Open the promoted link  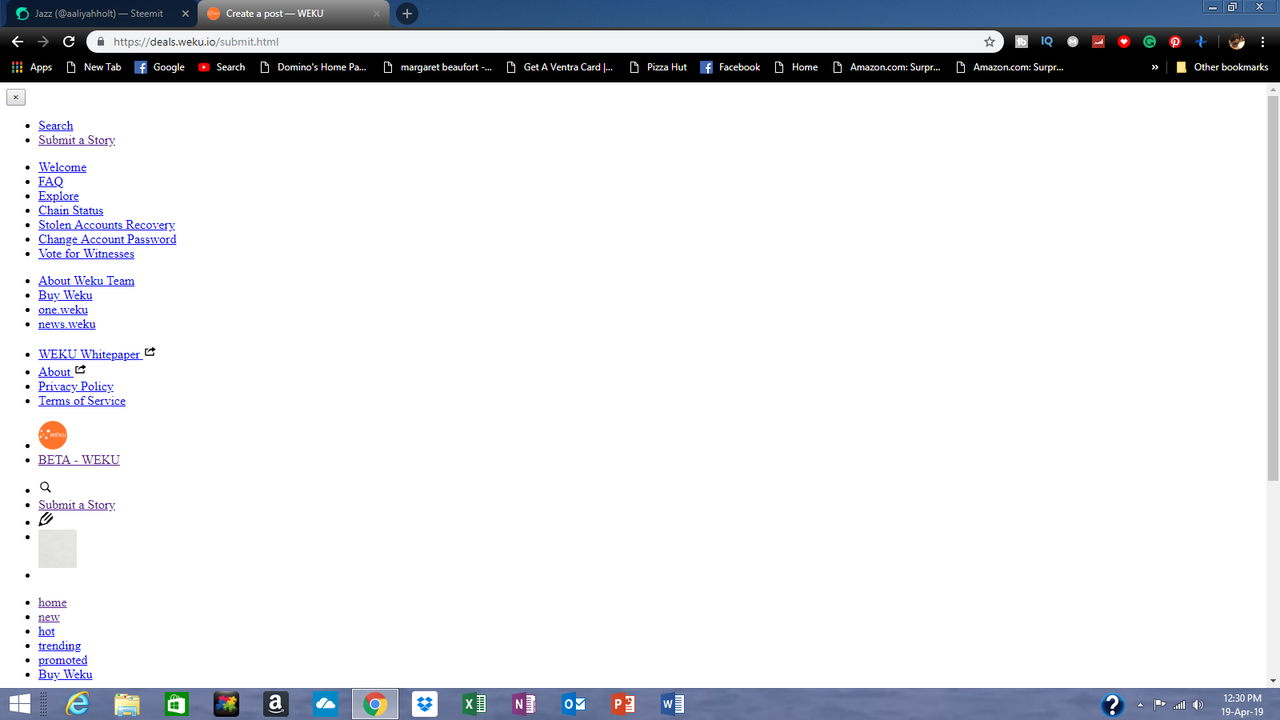point(63,660)
